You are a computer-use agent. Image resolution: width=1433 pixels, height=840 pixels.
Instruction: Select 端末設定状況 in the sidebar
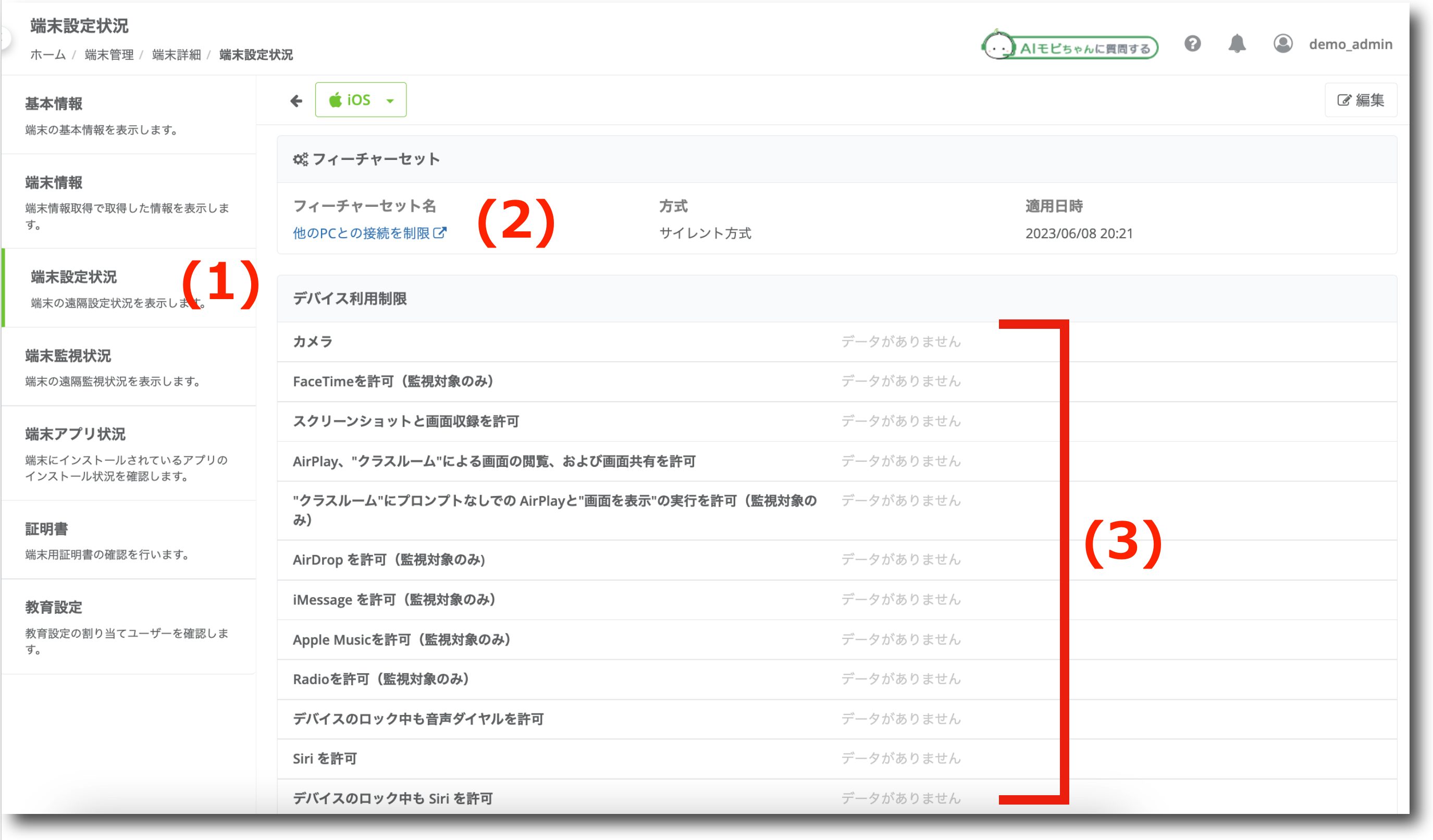(129, 288)
